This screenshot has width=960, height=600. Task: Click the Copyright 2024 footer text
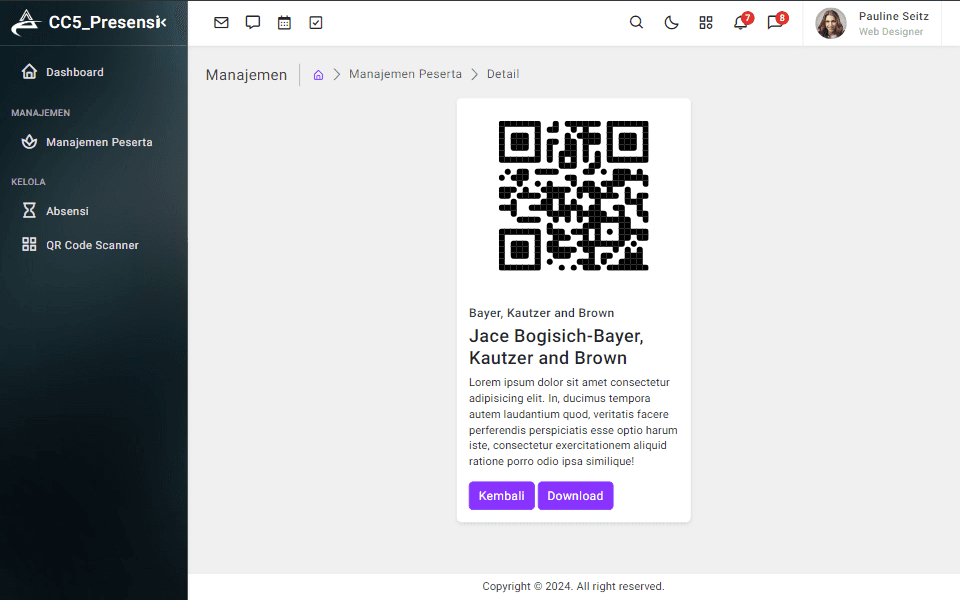[573, 587]
